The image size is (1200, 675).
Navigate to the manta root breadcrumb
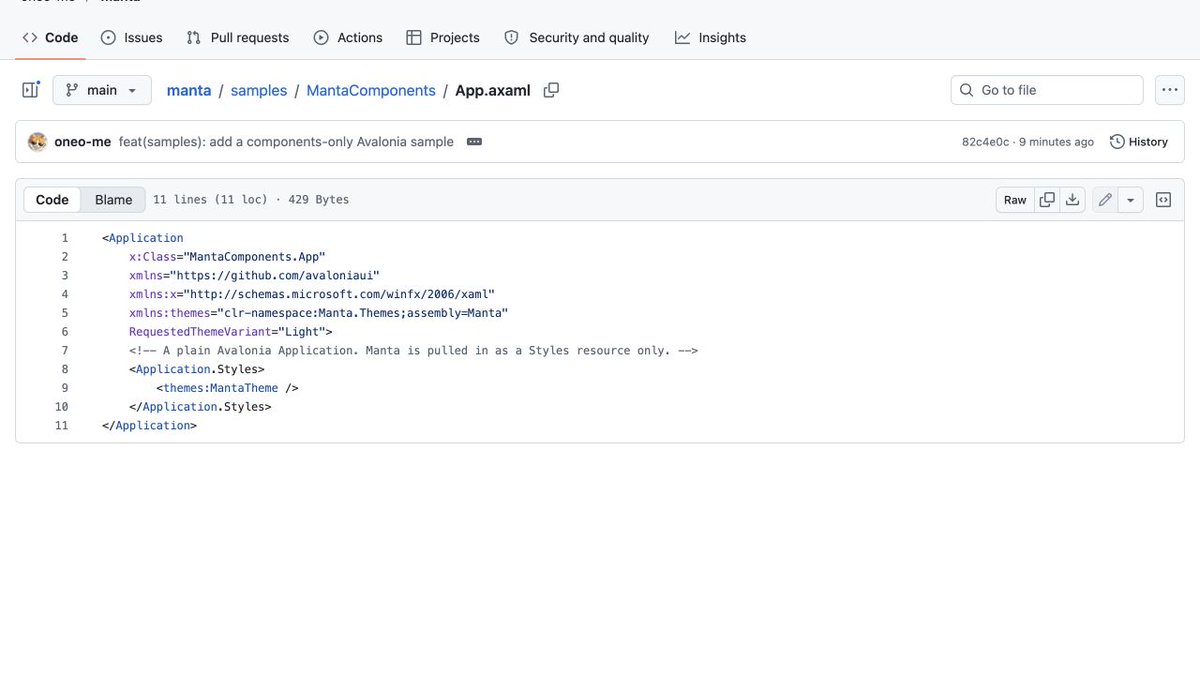tap(189, 90)
